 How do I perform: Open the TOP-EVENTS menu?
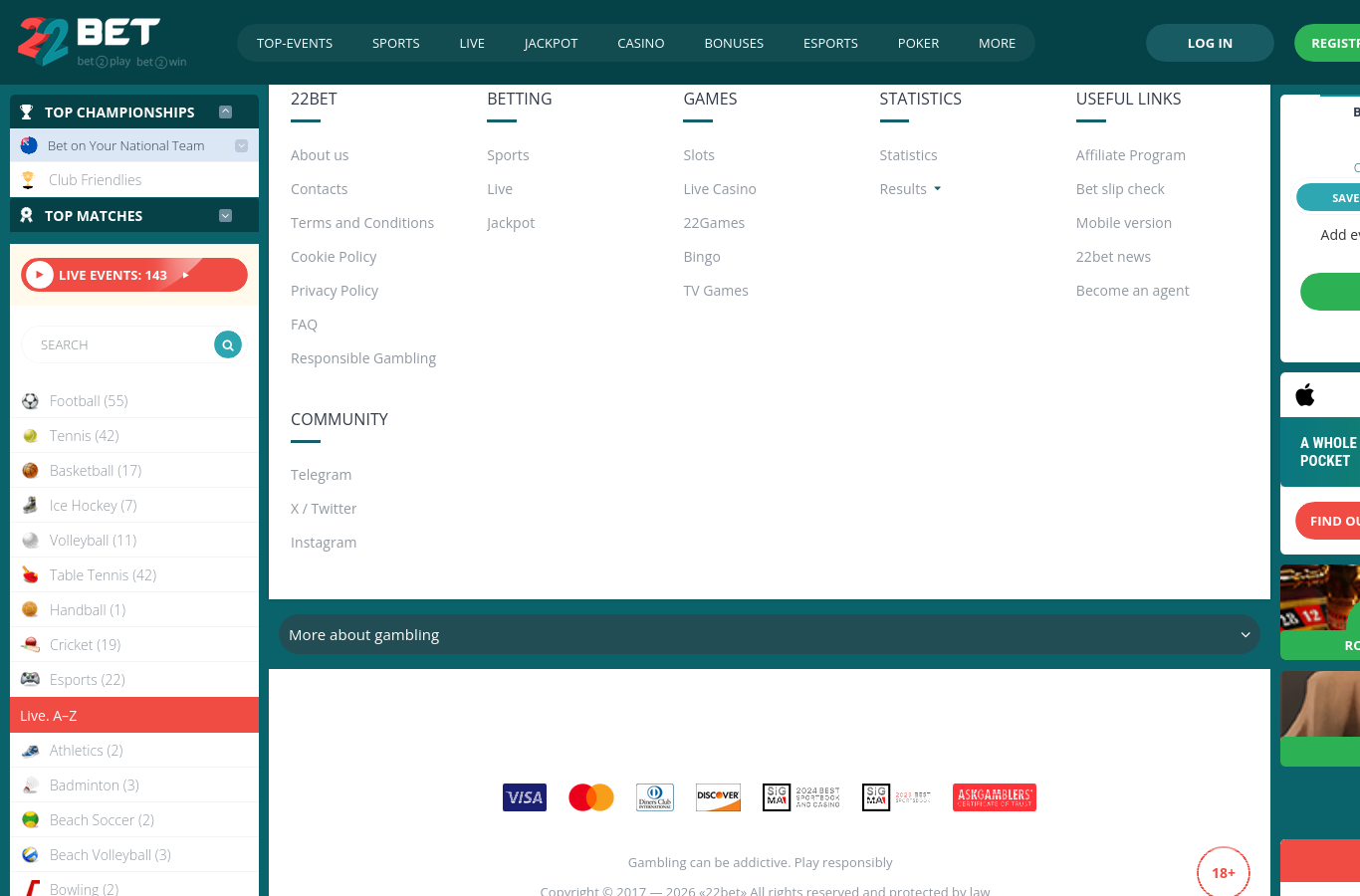point(295,43)
